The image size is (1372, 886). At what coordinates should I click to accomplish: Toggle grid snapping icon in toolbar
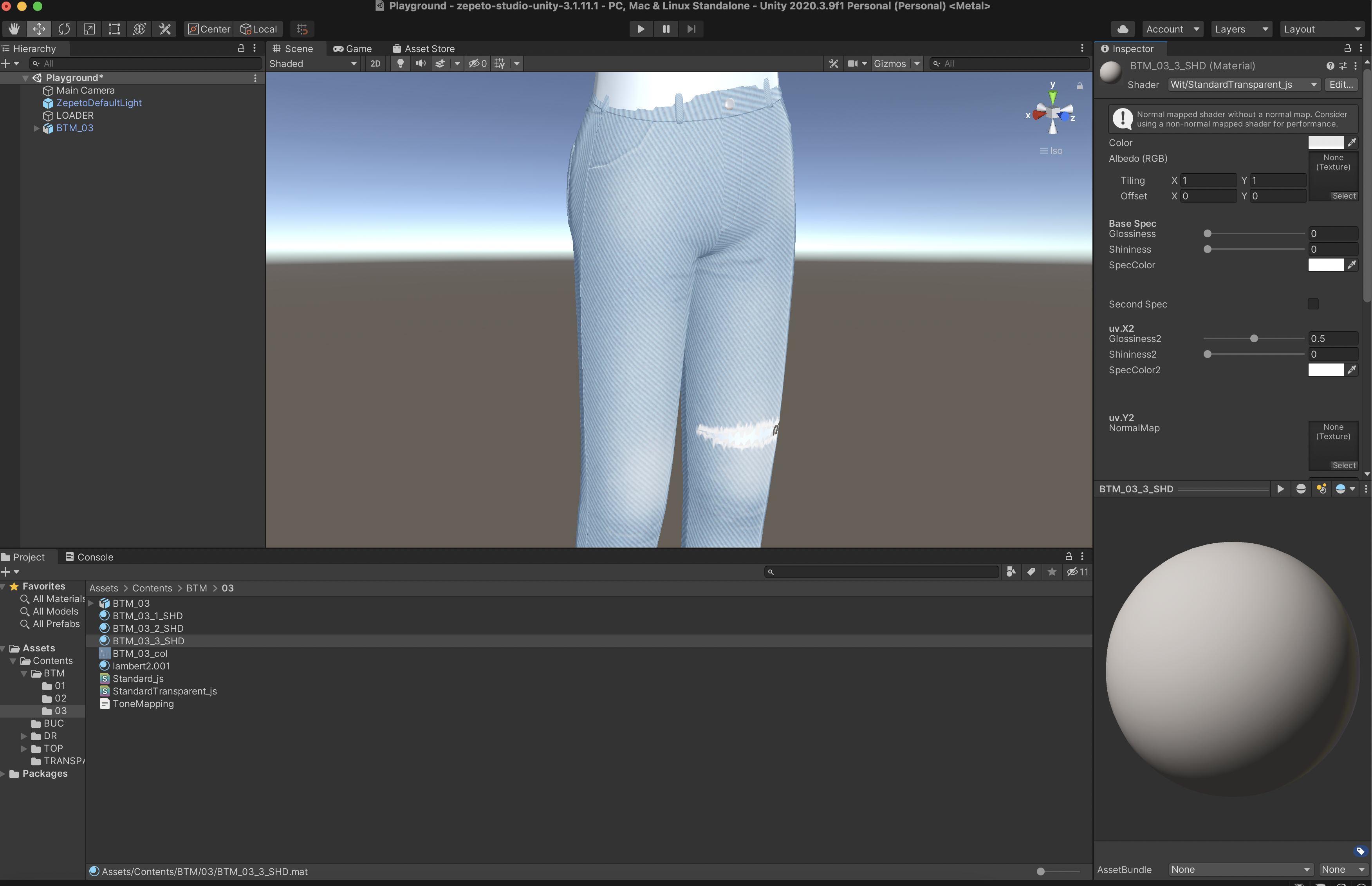(302, 29)
